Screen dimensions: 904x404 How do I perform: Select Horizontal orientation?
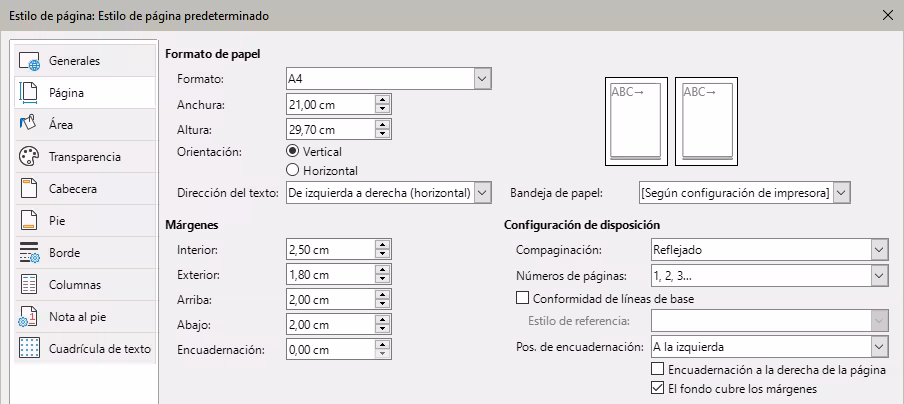(292, 171)
